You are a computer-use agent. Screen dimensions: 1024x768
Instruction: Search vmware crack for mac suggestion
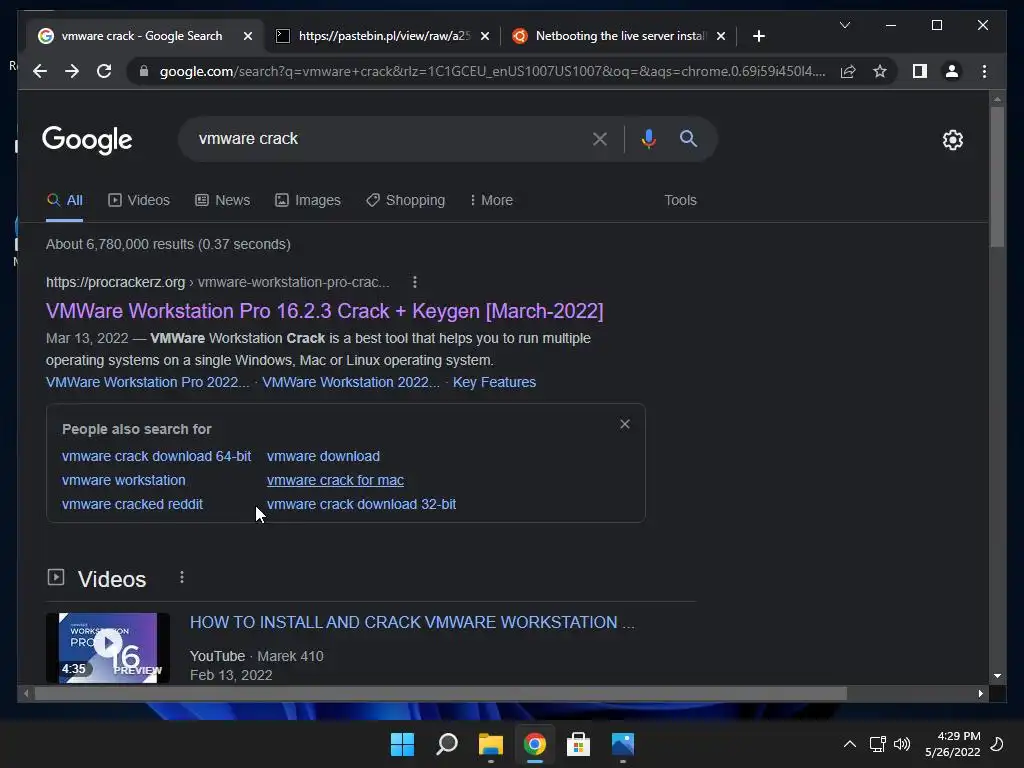[335, 481]
